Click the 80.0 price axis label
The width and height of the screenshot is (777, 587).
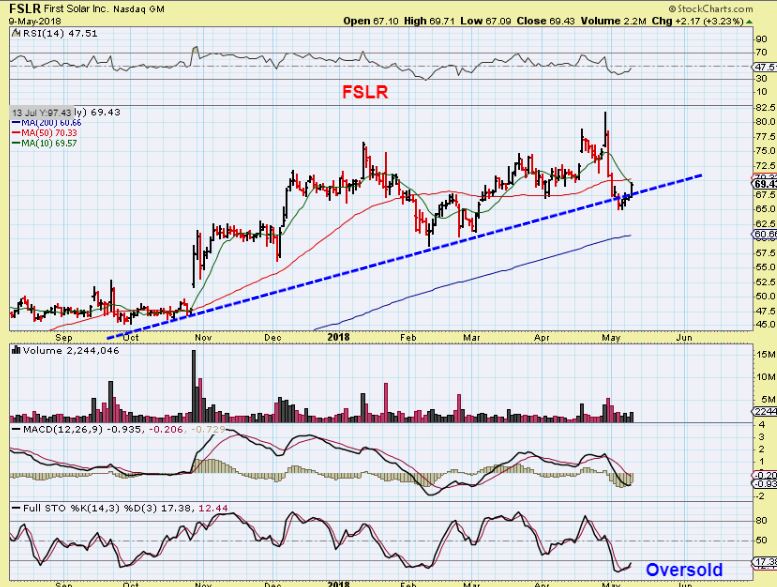click(x=766, y=122)
